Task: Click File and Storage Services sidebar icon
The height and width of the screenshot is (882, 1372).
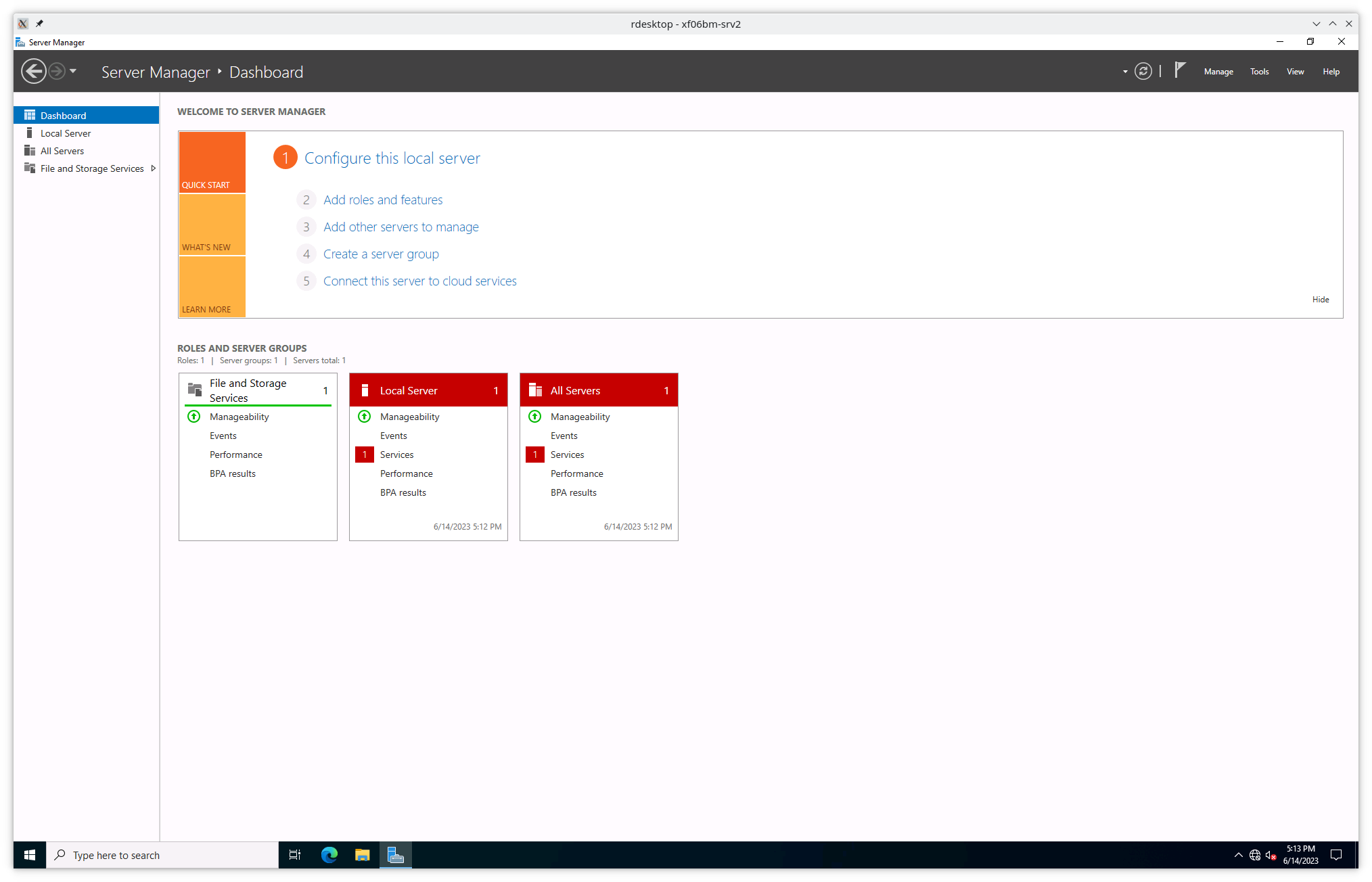Action: point(30,168)
